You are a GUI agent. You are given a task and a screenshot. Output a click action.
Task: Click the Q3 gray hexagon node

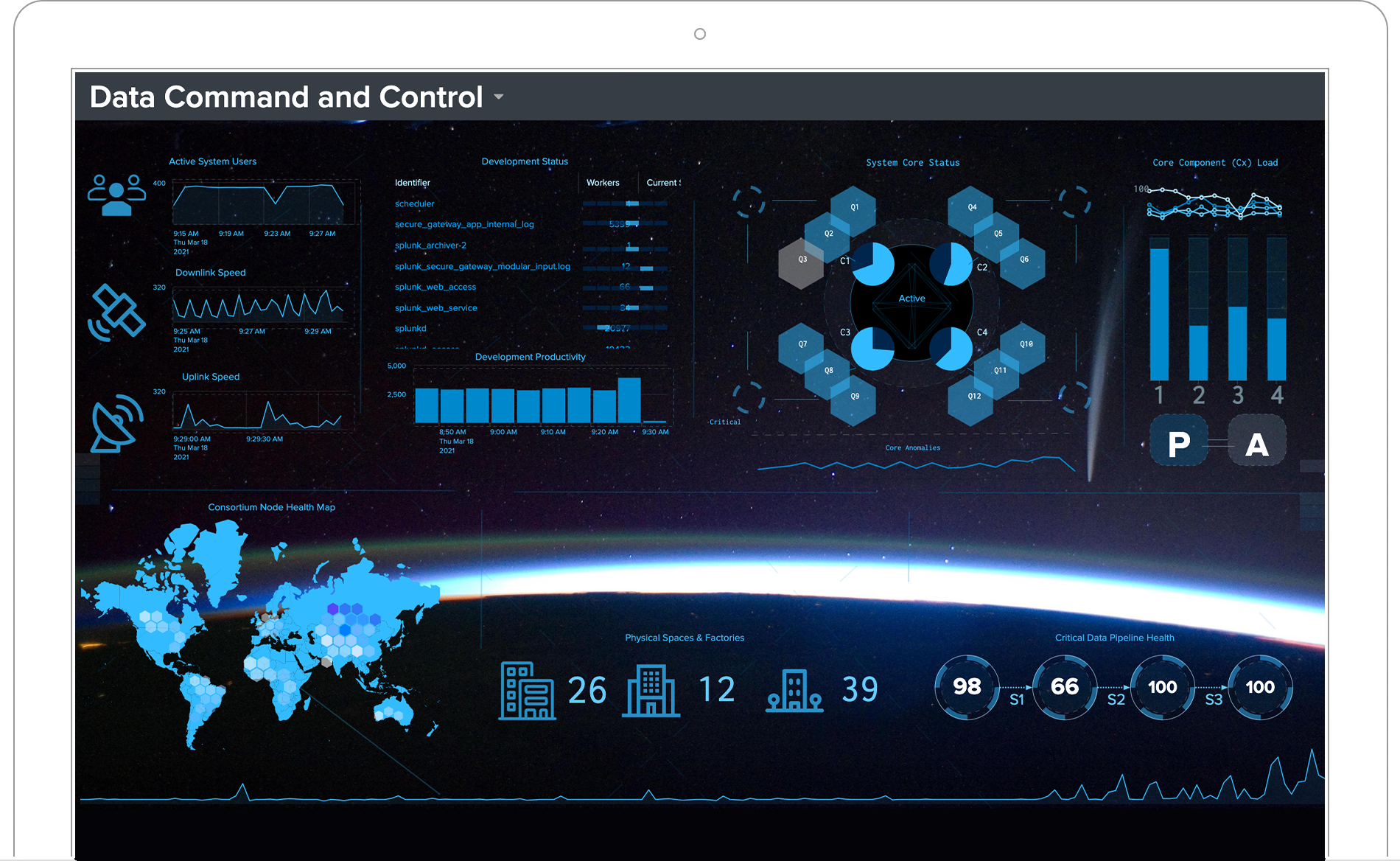(x=802, y=260)
